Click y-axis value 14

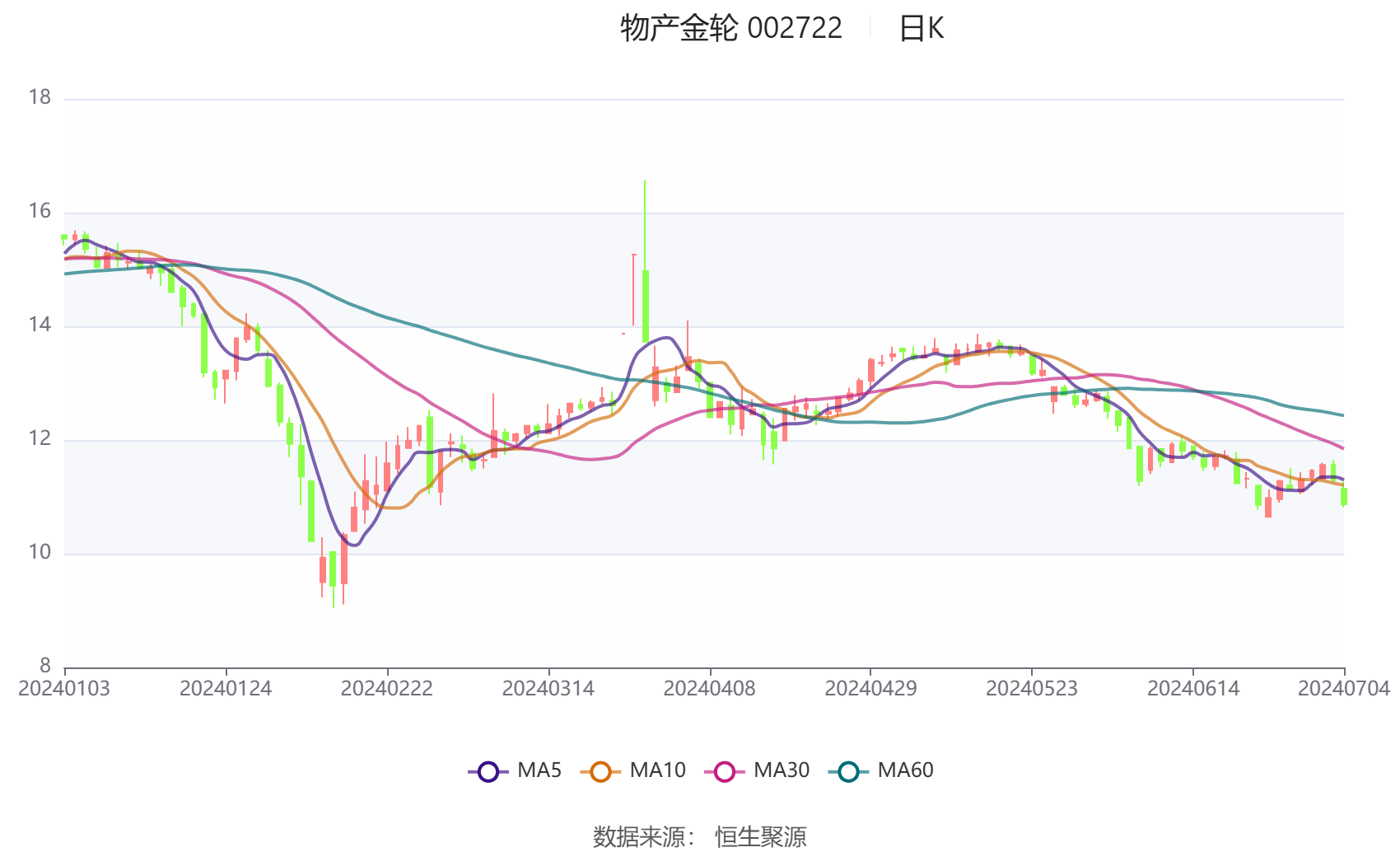[x=40, y=325]
